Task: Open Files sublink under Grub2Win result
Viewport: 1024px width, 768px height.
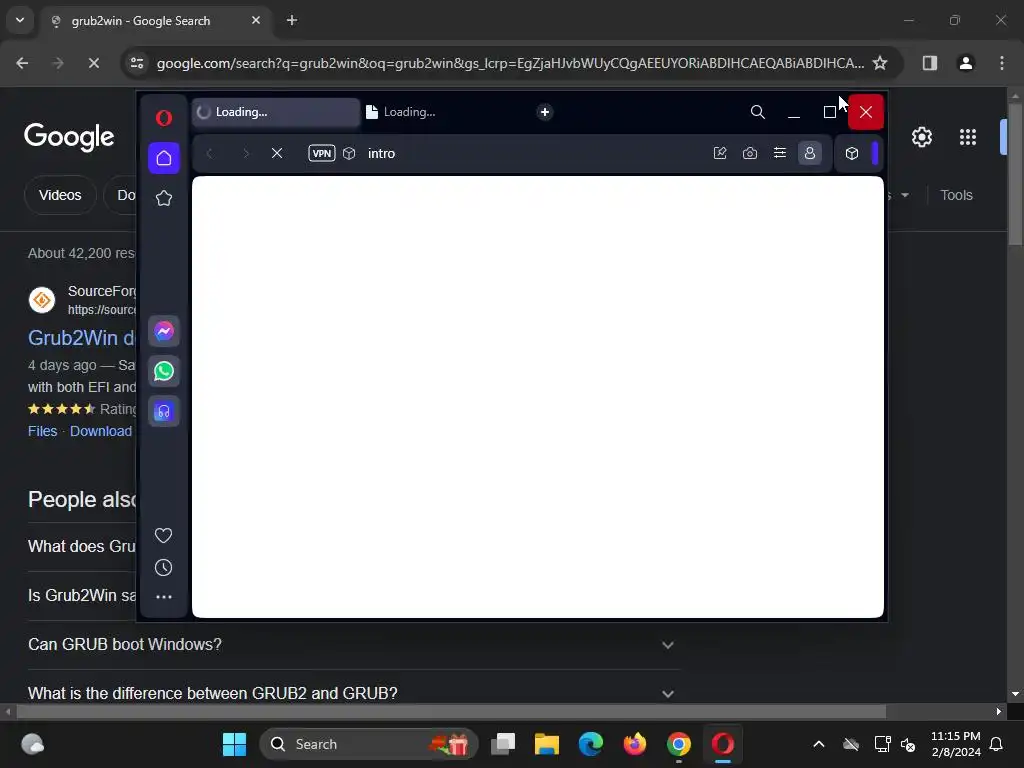Action: coord(42,431)
